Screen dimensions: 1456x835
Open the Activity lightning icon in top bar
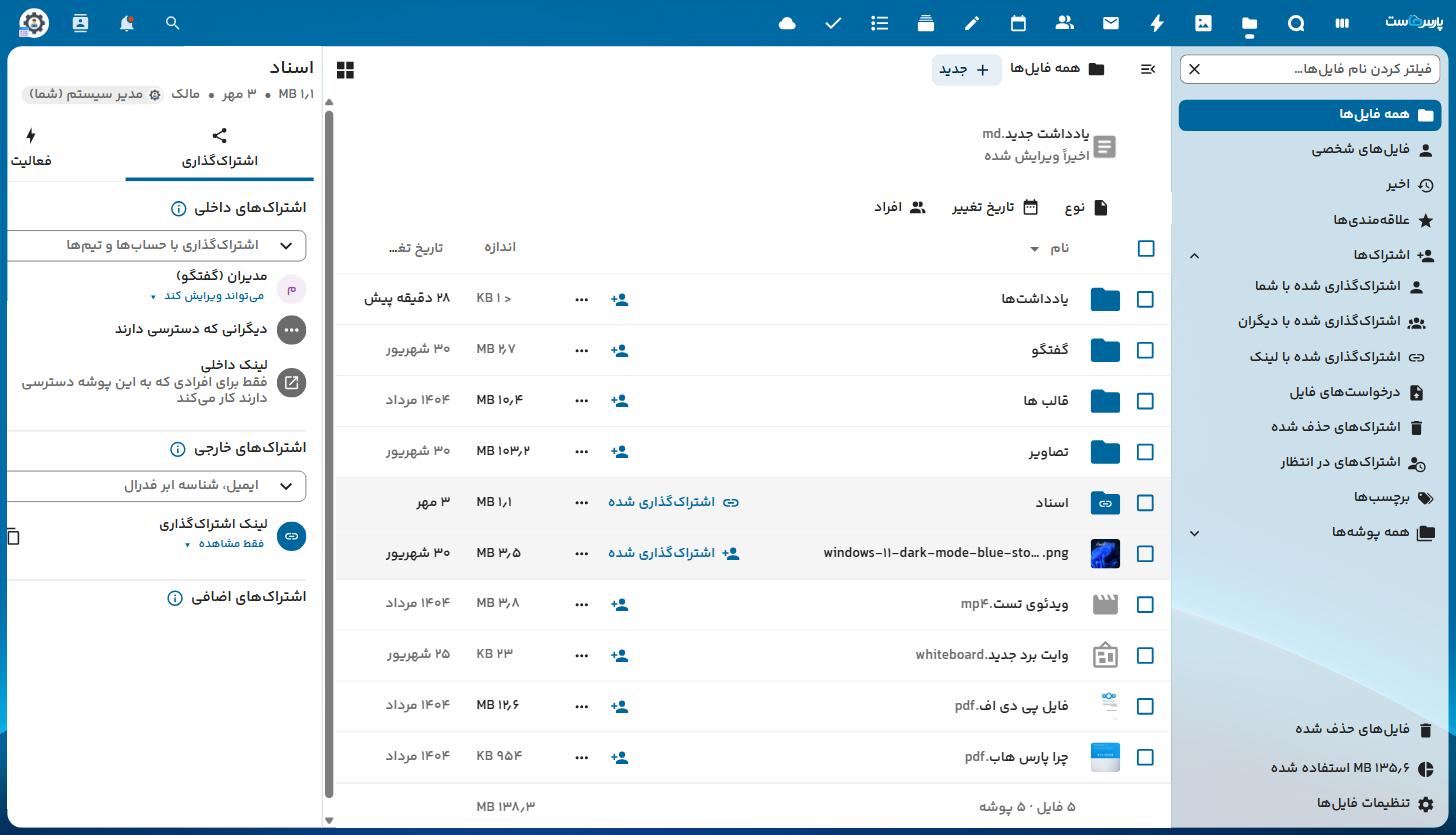(x=1157, y=23)
